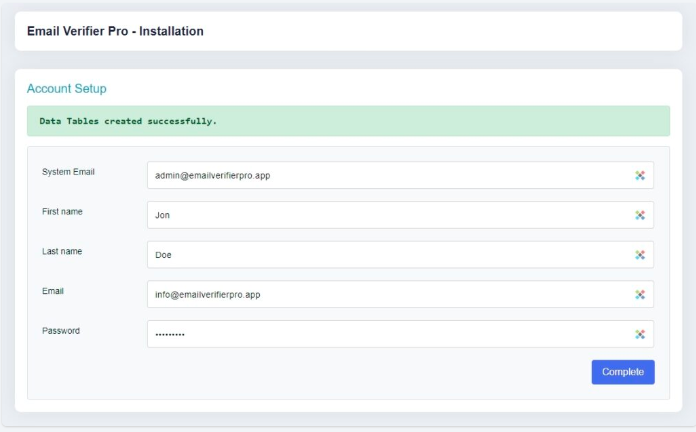Click the Last name label
696x432 pixels.
[x=62, y=252]
